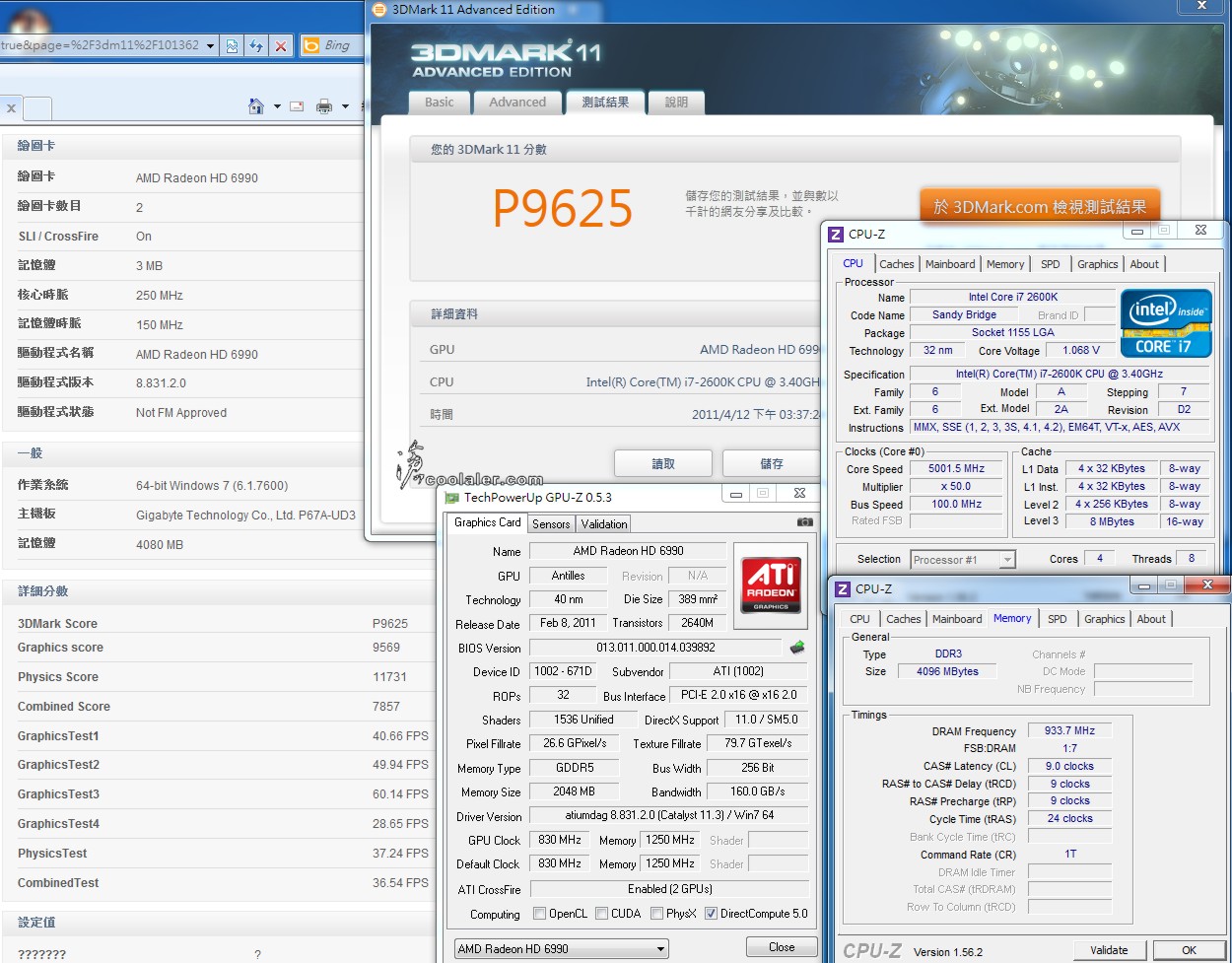This screenshot has height=963, width=1232.
Task: Click the browser URL address field
Action: pos(101,45)
